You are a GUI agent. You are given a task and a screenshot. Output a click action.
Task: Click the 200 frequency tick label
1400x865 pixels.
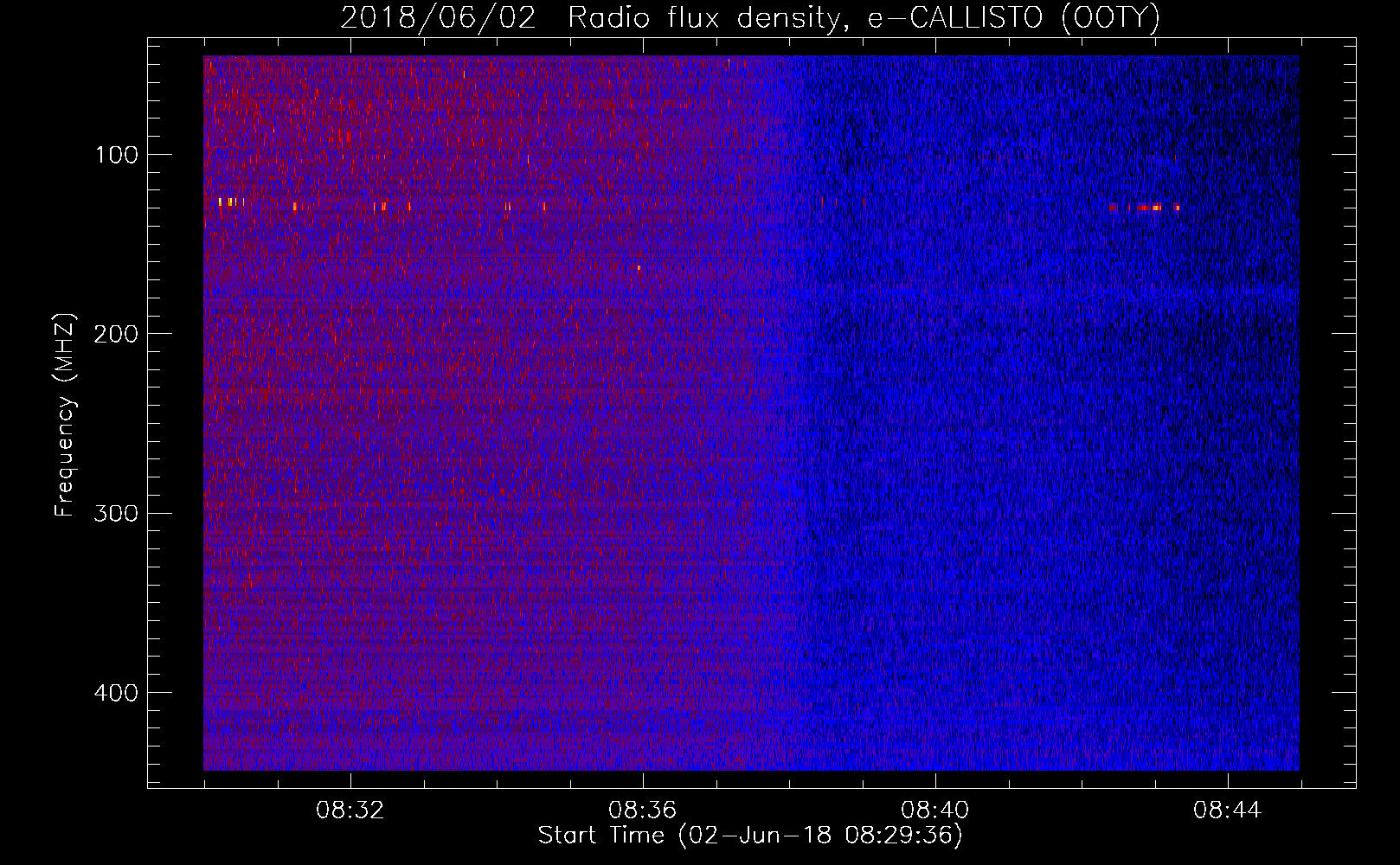point(116,334)
